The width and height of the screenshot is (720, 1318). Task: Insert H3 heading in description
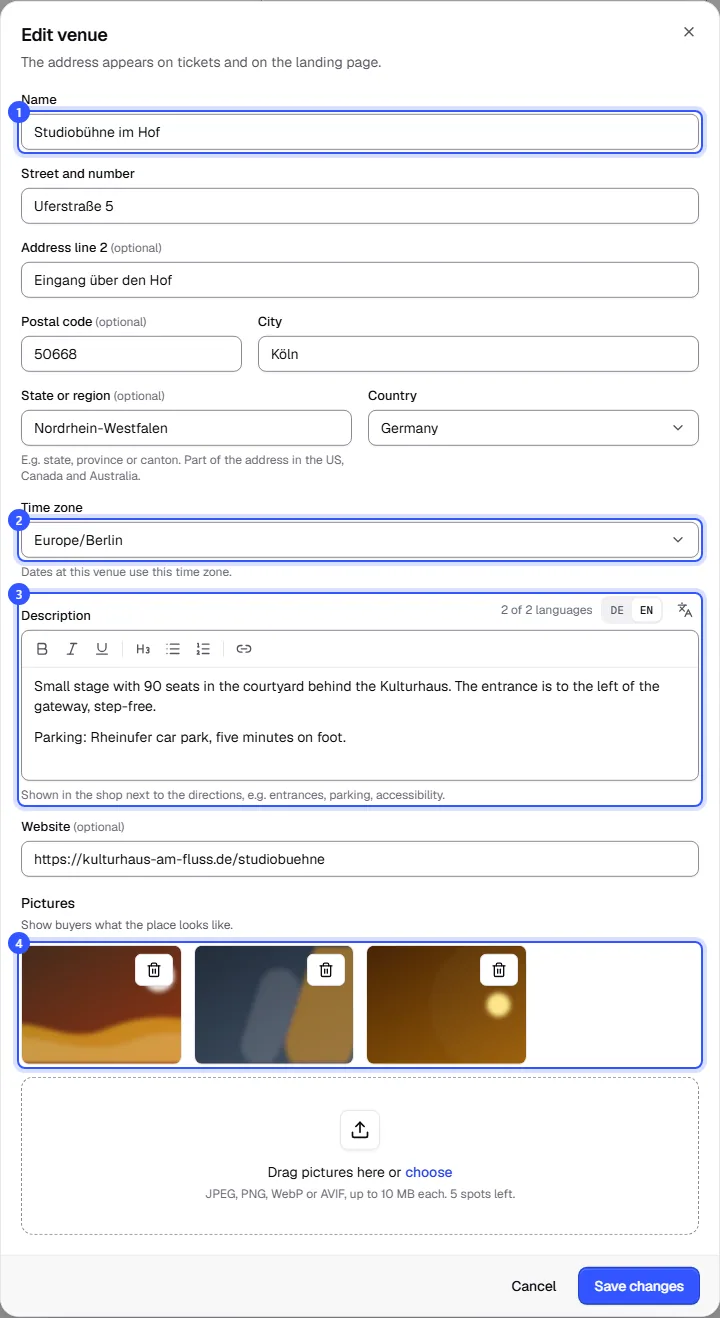(x=143, y=649)
